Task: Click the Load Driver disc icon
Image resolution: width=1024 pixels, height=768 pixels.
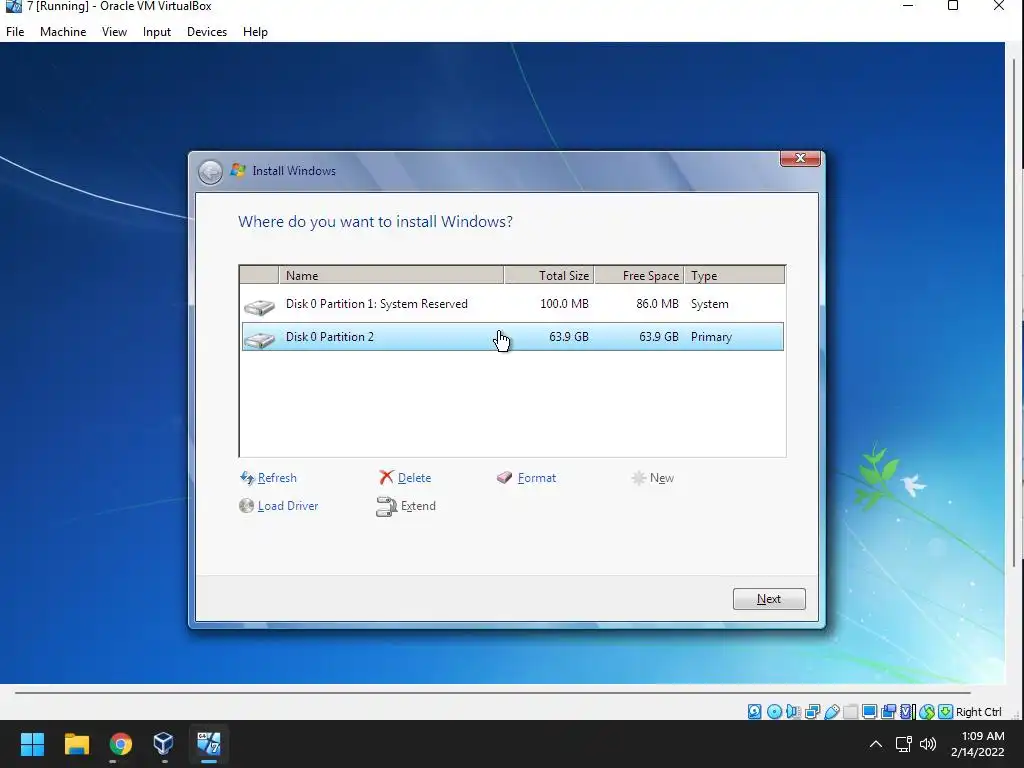Action: click(x=246, y=505)
